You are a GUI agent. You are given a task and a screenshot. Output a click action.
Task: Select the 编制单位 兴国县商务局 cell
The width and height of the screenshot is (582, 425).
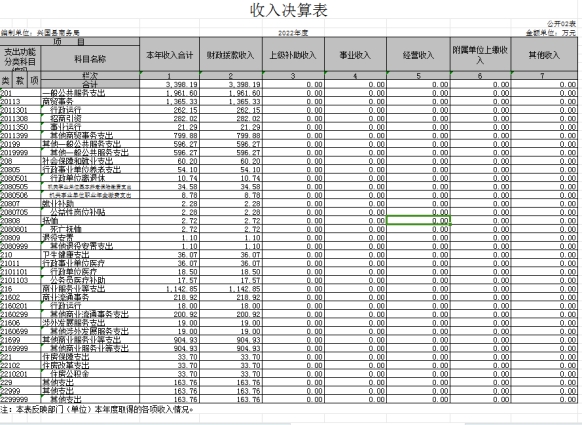pos(40,33)
